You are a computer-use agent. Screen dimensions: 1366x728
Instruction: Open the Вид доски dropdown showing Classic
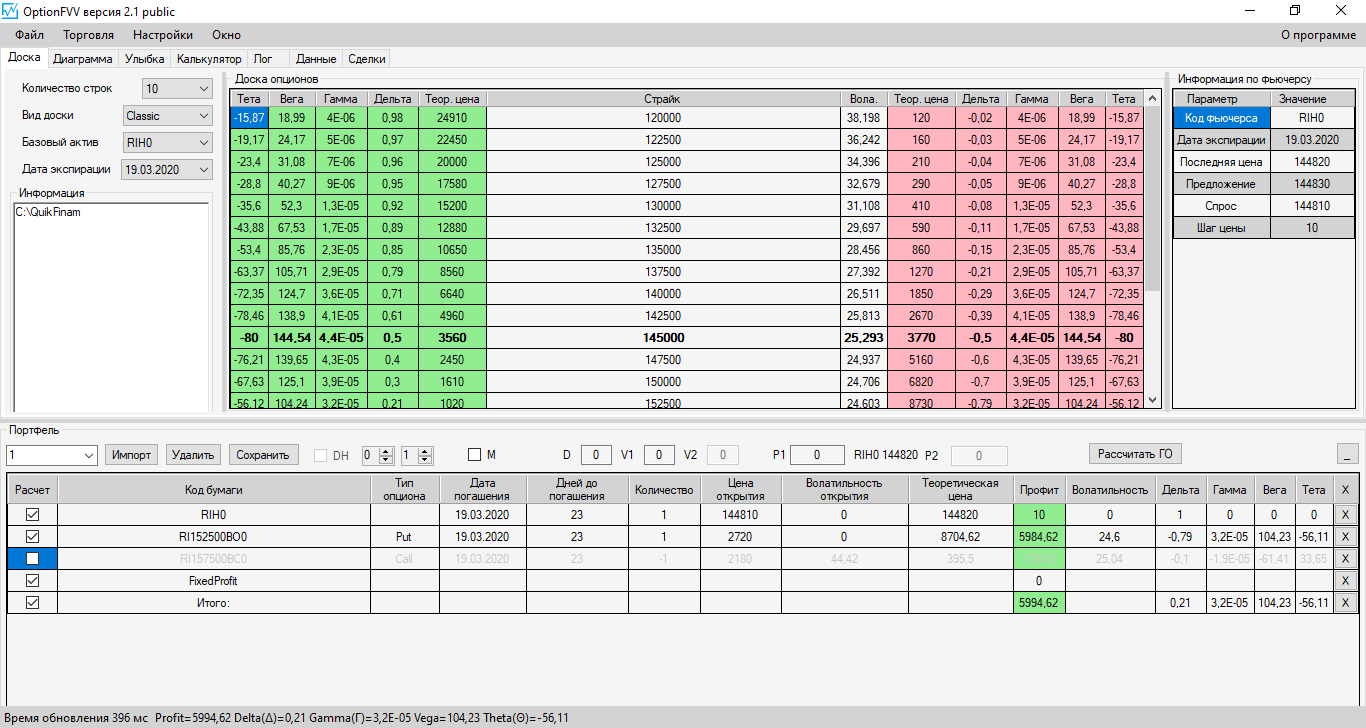[169, 116]
